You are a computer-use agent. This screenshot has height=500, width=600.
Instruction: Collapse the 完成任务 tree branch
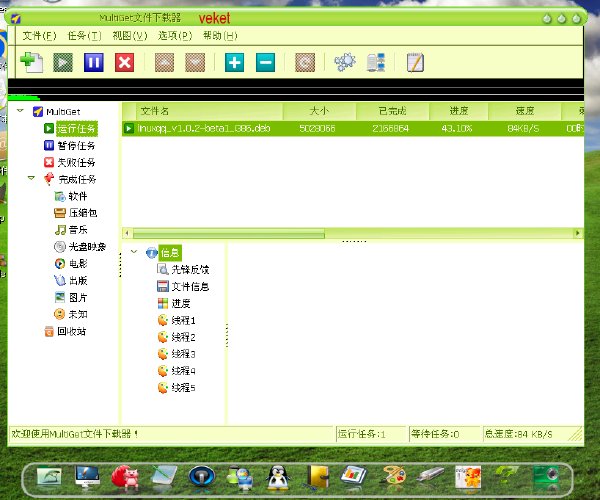[x=31, y=178]
